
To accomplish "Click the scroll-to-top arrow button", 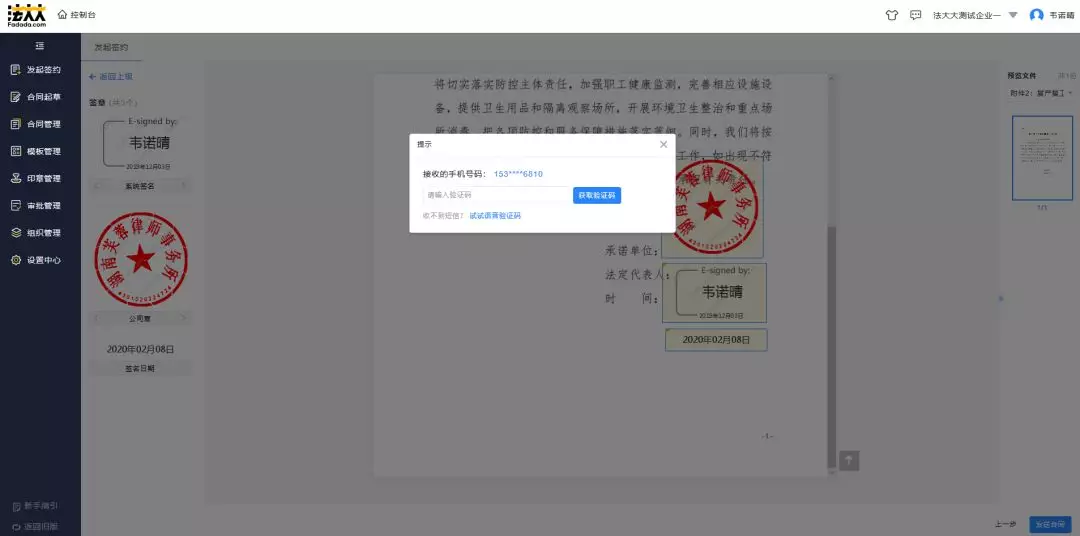I will click(x=848, y=459).
